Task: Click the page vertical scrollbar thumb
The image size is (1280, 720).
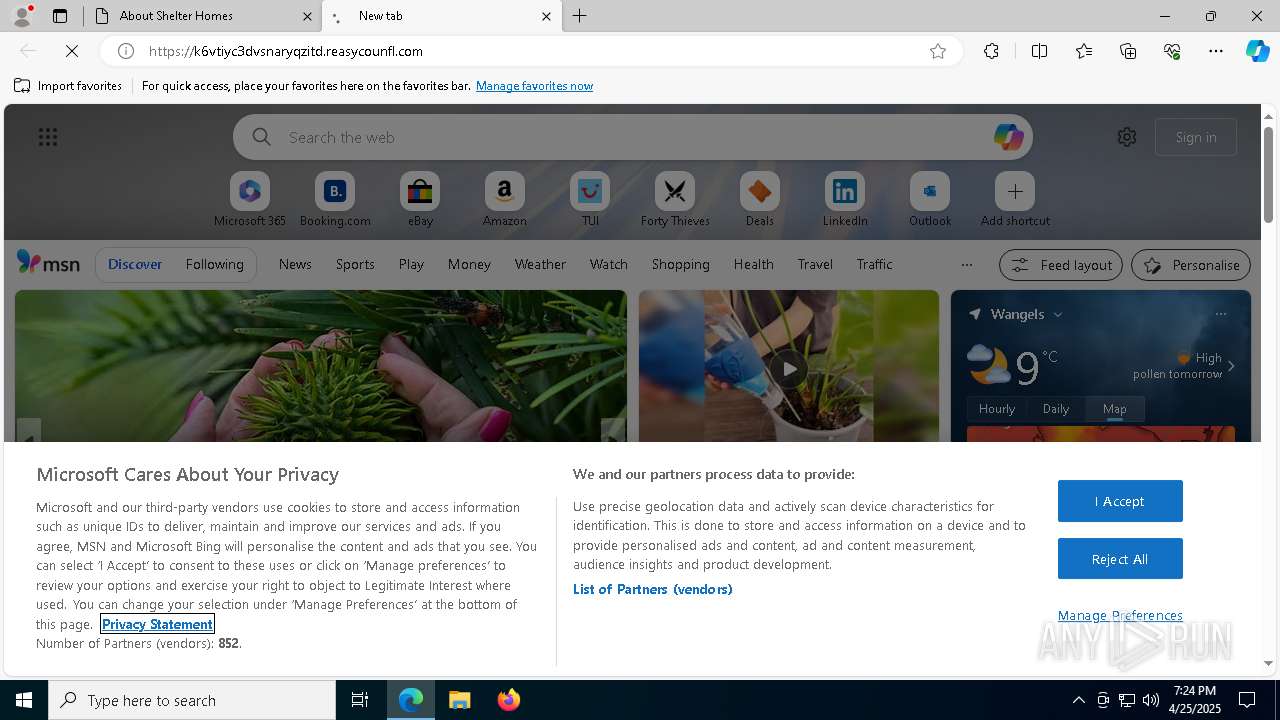Action: 1268,174
